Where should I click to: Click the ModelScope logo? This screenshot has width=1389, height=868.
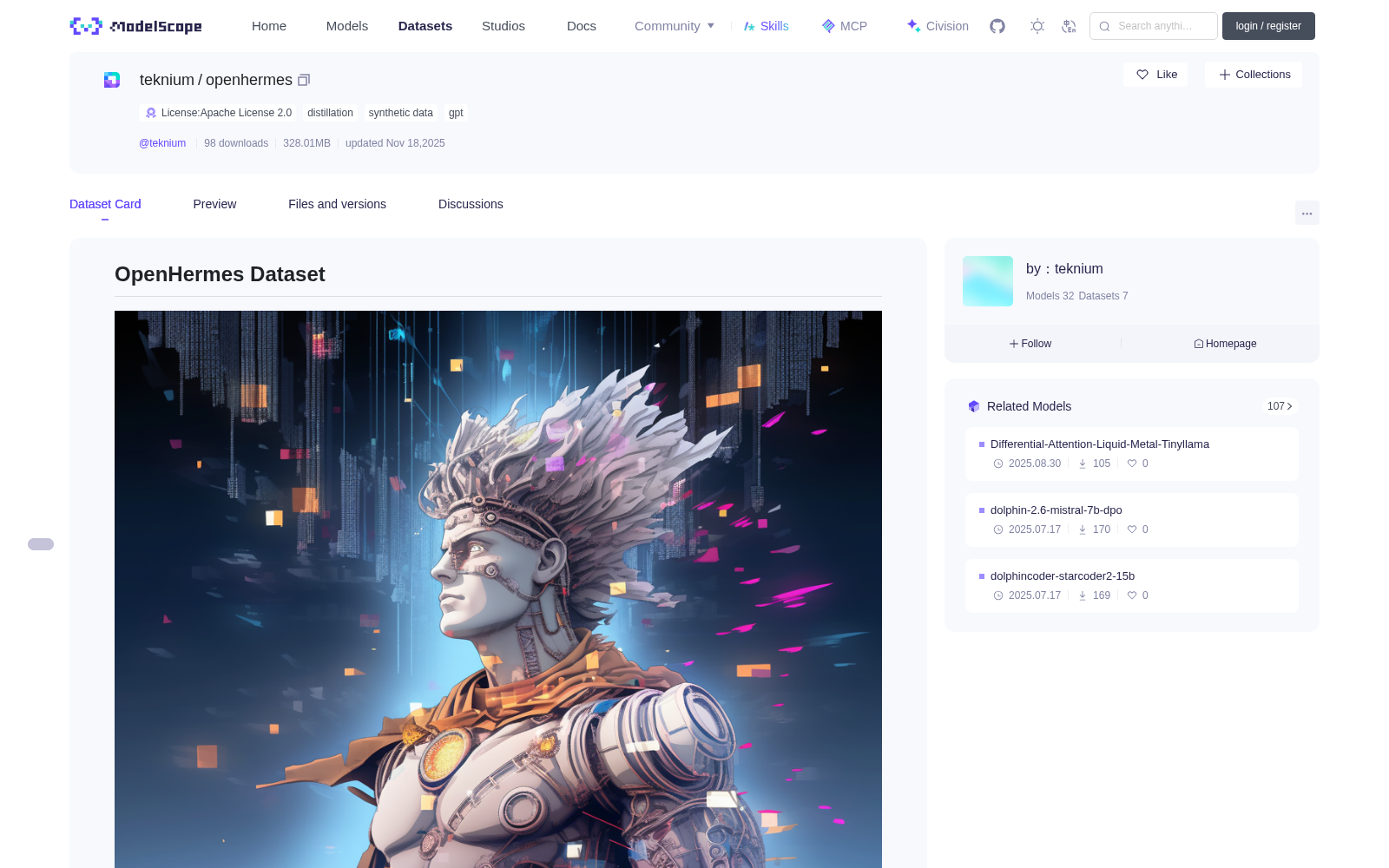(136, 26)
